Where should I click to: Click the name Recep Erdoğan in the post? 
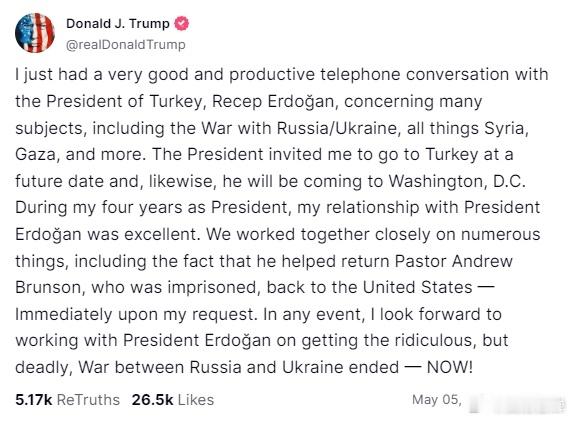pyautogui.click(x=273, y=101)
